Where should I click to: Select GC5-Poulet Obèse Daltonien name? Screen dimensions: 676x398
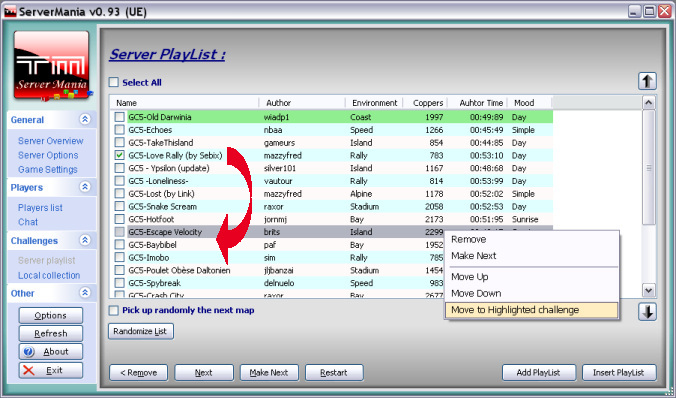point(179,270)
